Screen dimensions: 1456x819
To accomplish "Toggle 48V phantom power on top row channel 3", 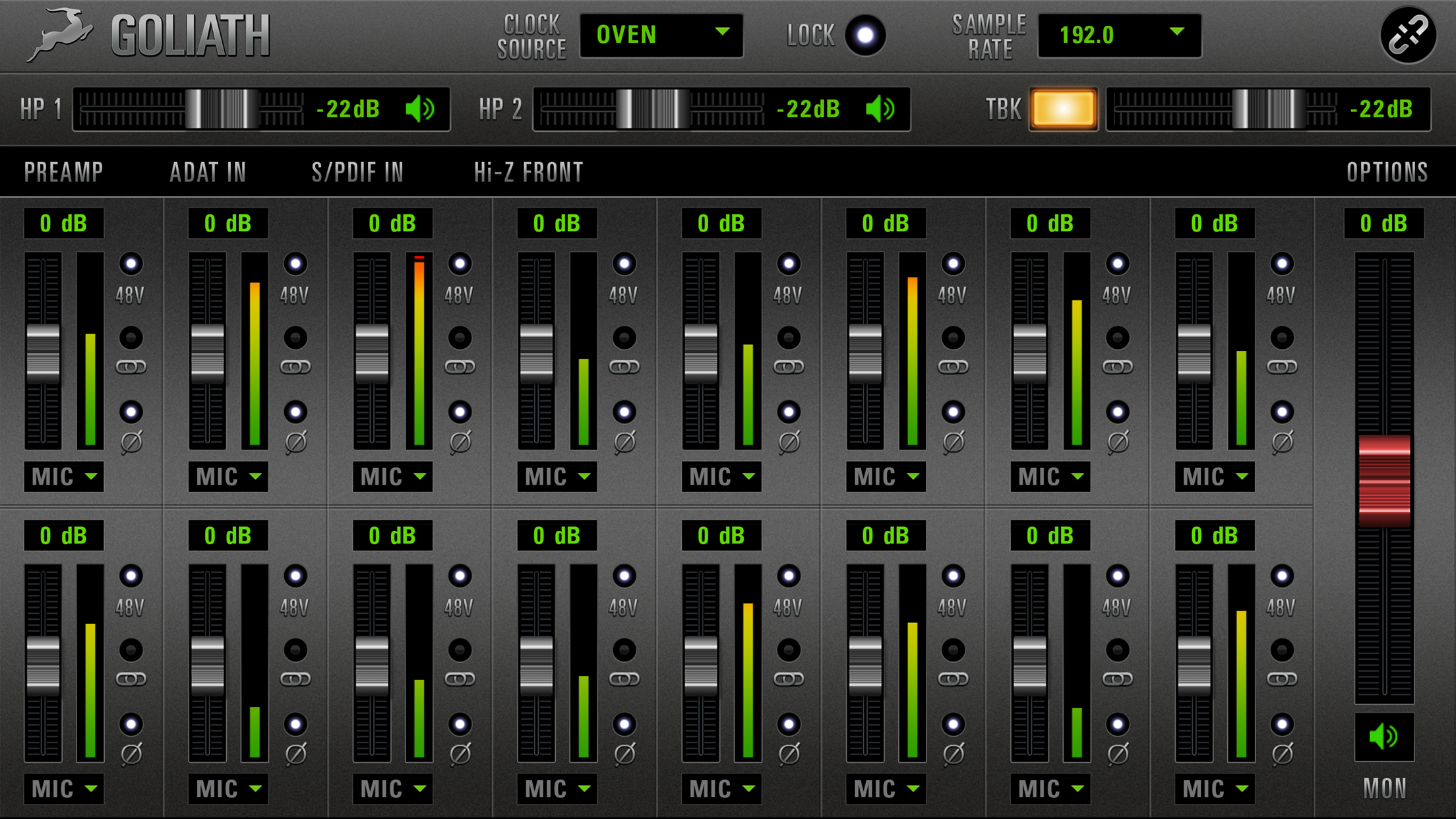I will pyautogui.click(x=460, y=264).
